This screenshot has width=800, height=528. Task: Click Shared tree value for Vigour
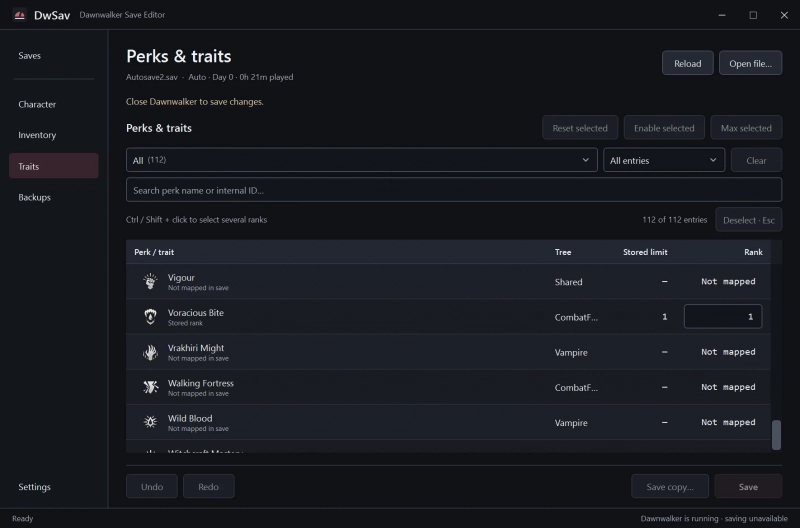click(568, 282)
